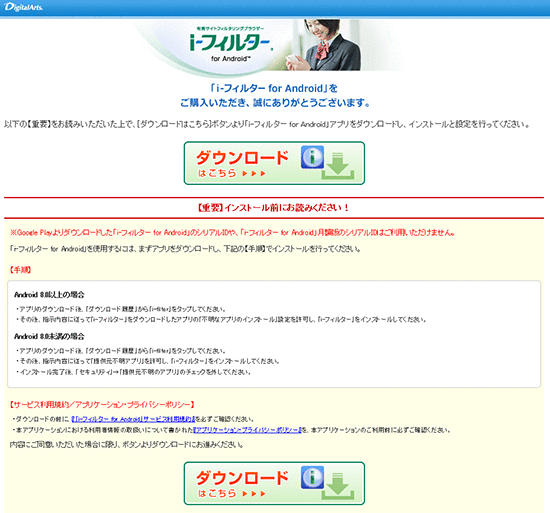Click the 【手順】 label

pos(20,270)
